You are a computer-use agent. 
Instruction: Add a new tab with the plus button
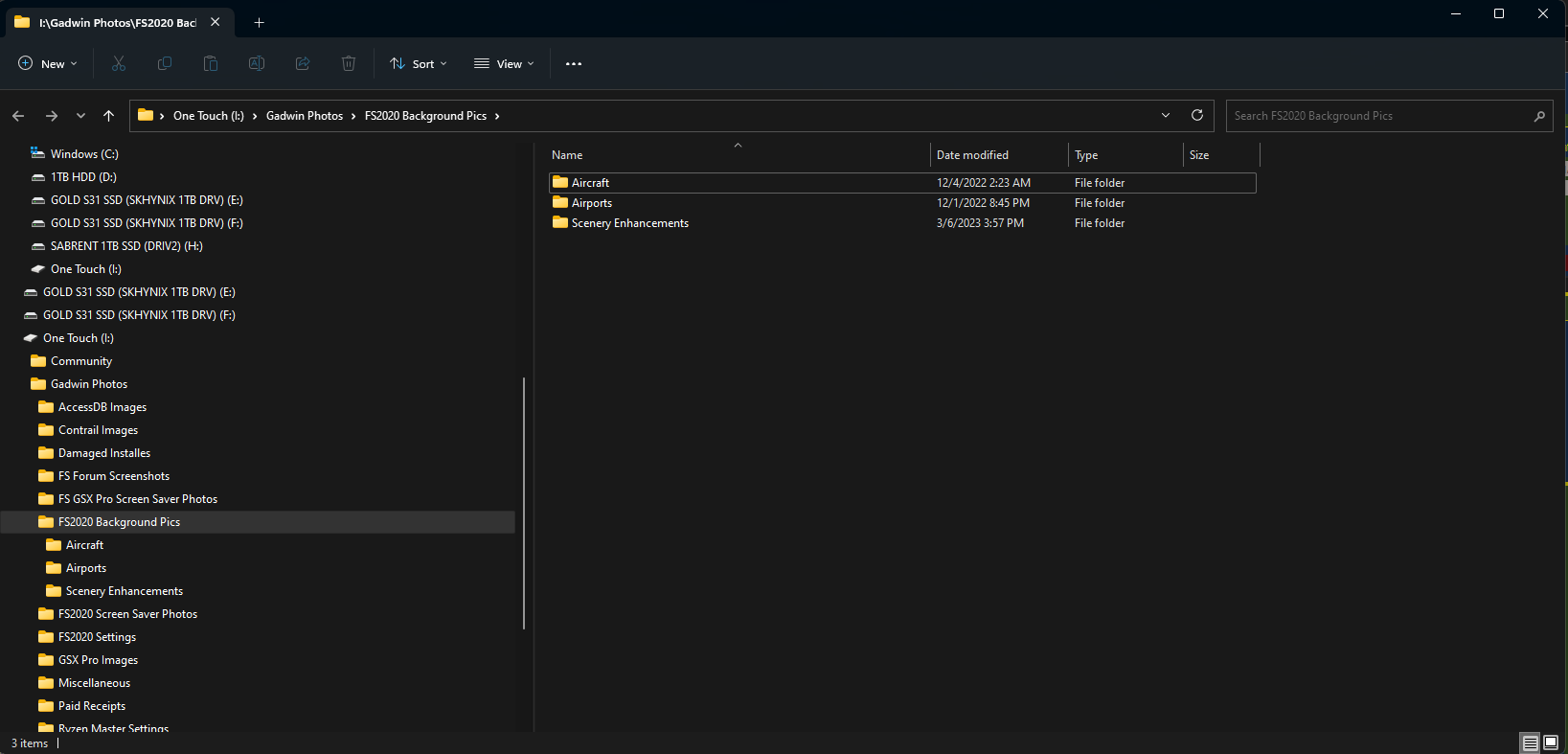(259, 22)
